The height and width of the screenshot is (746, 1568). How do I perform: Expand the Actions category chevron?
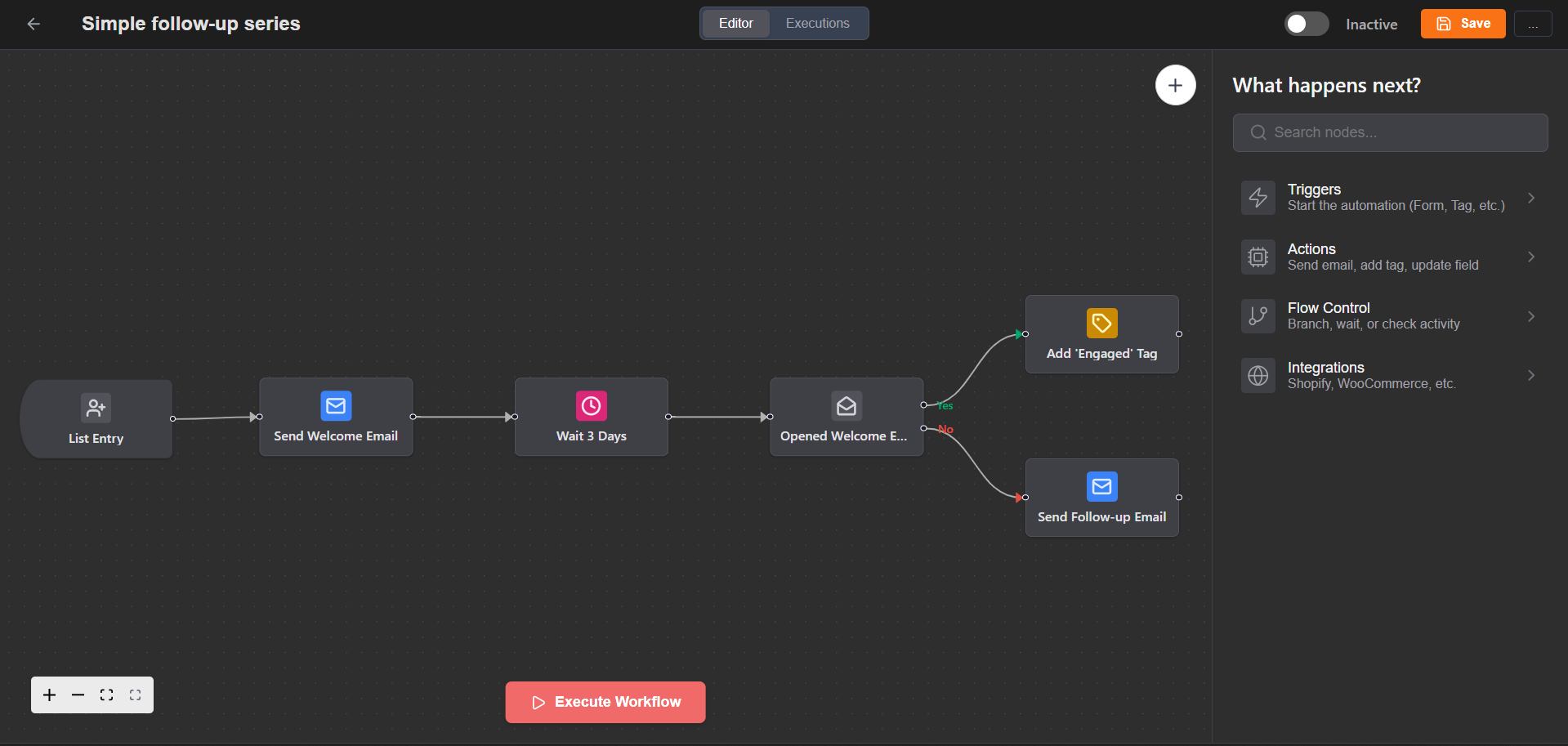tap(1531, 257)
